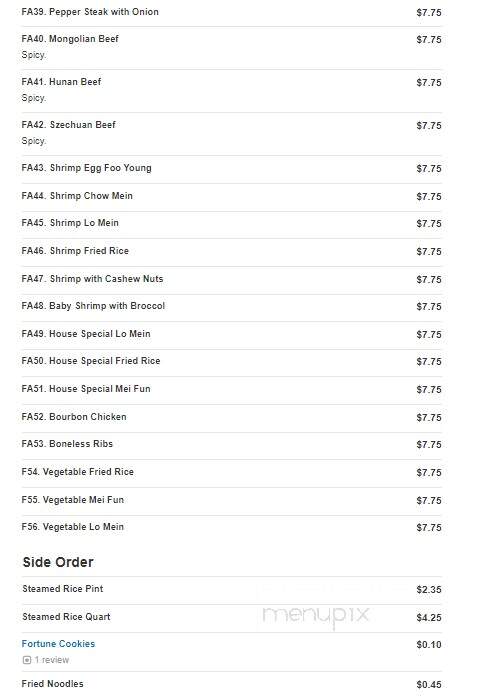Open the 1 review link

click(x=52, y=660)
